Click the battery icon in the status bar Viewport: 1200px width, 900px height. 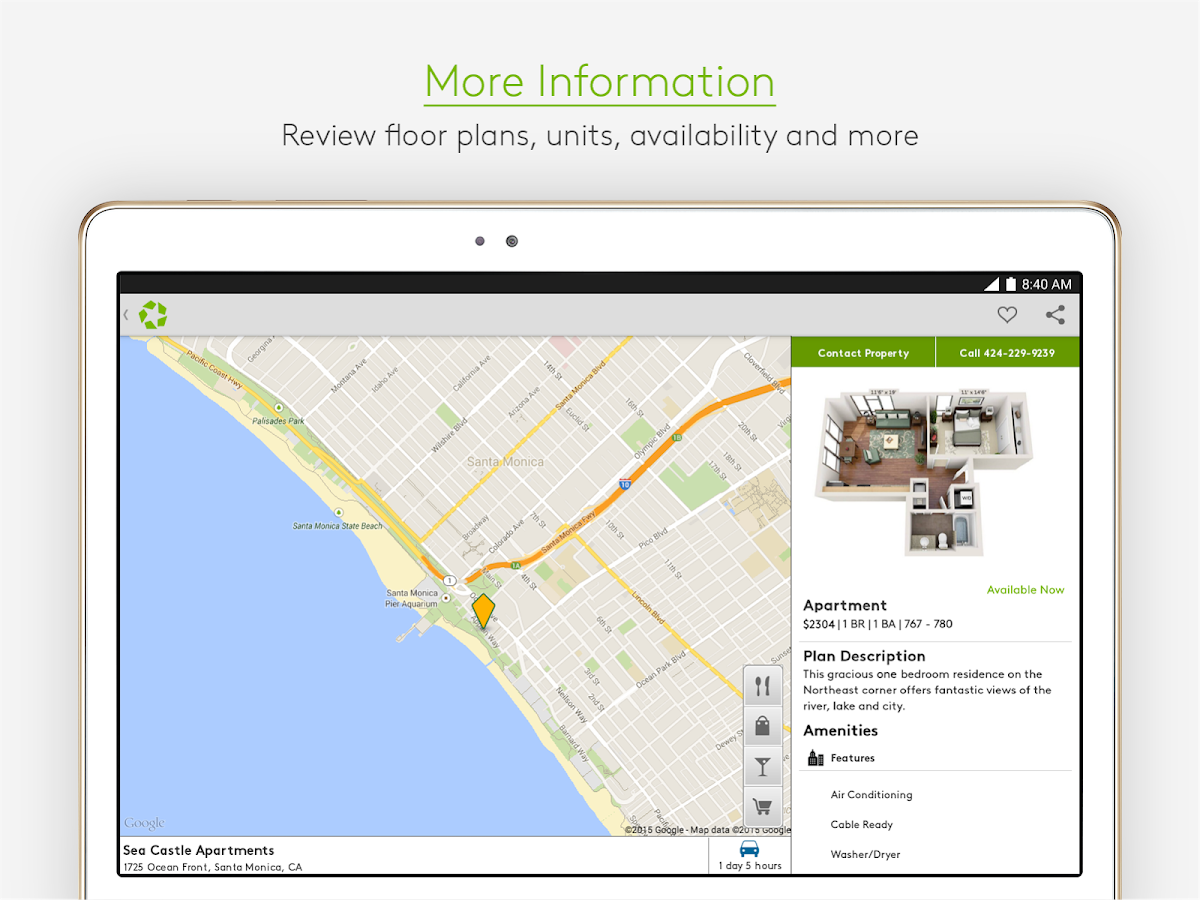pos(1009,283)
